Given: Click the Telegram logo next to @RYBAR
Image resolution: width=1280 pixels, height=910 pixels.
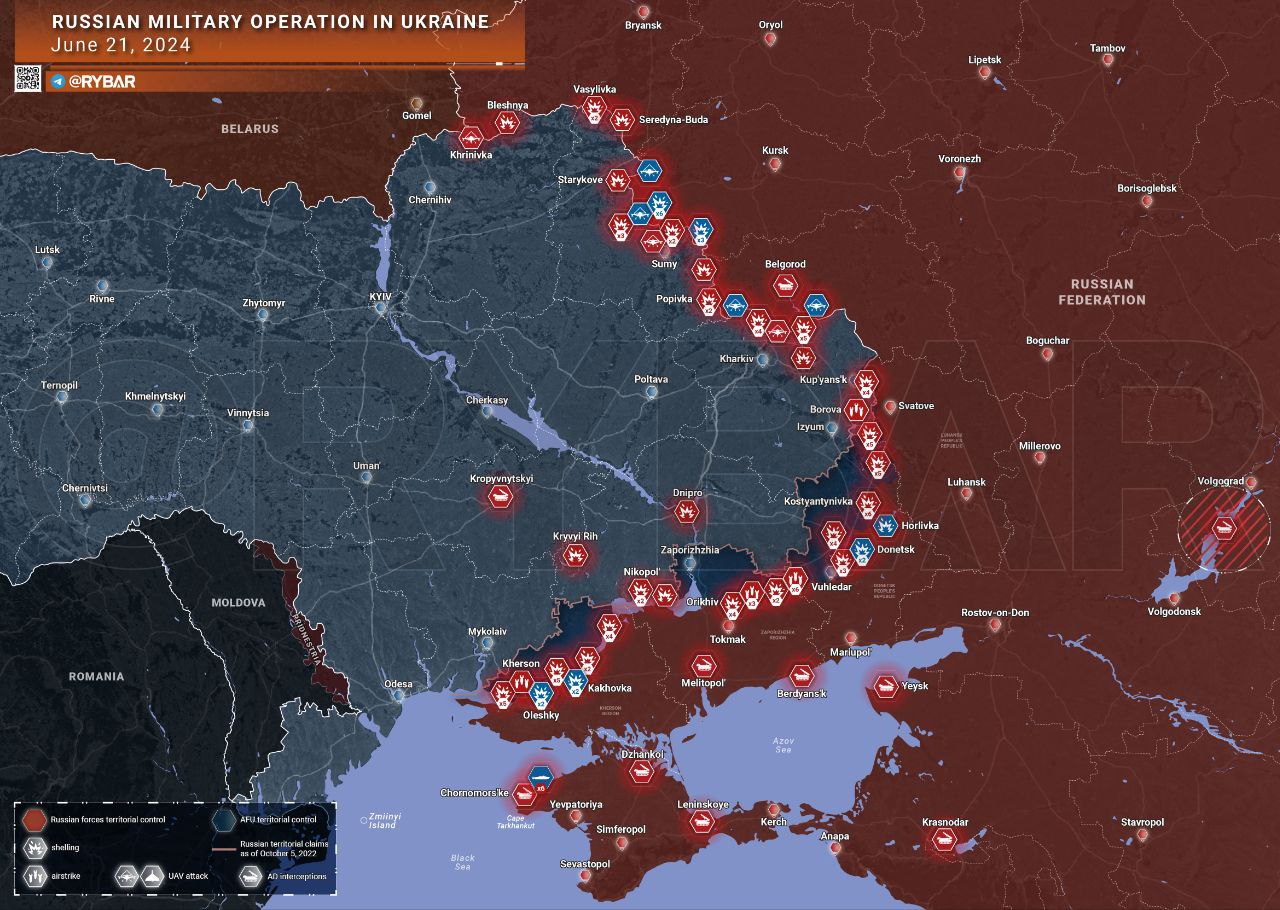Looking at the screenshot, I should coord(58,81).
